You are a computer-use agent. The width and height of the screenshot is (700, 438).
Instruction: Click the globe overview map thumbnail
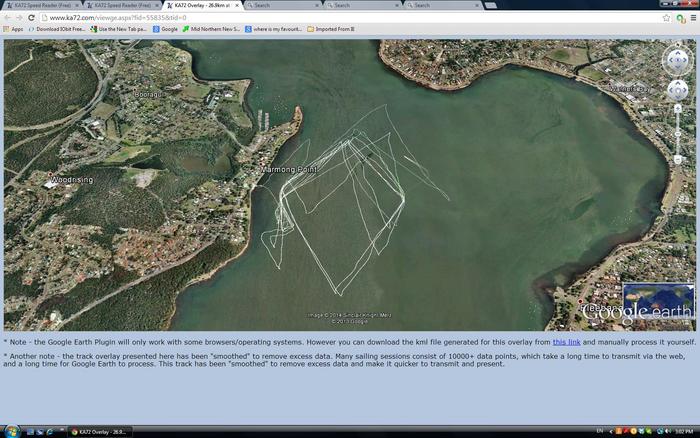[658, 299]
